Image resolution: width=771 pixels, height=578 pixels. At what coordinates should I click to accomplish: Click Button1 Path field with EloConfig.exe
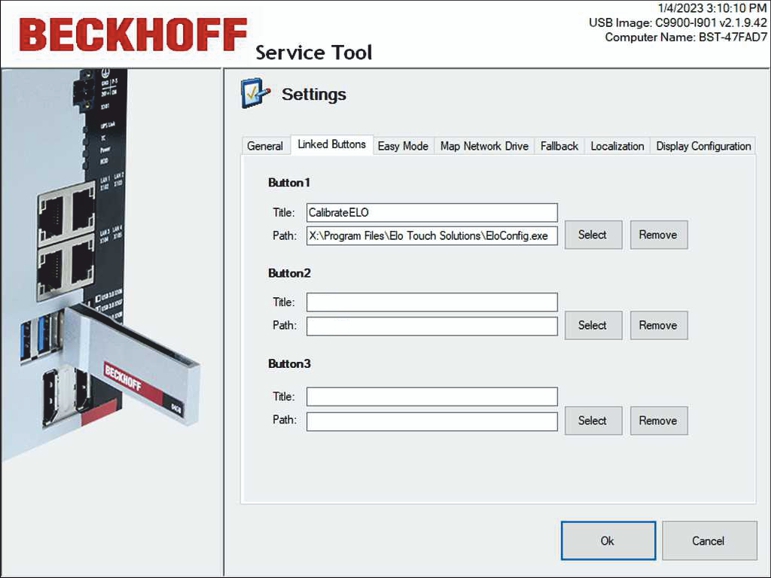click(x=432, y=236)
